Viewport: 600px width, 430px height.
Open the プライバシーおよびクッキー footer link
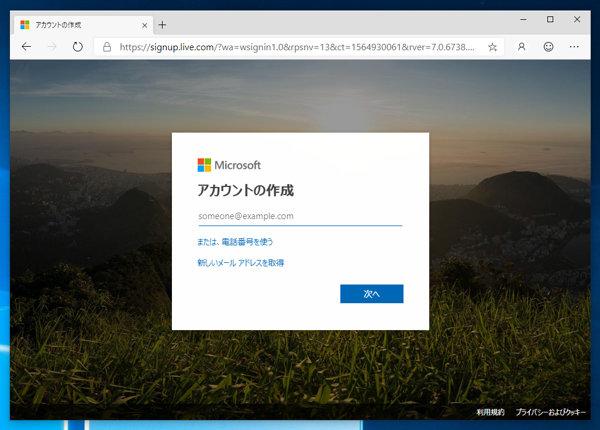click(551, 412)
